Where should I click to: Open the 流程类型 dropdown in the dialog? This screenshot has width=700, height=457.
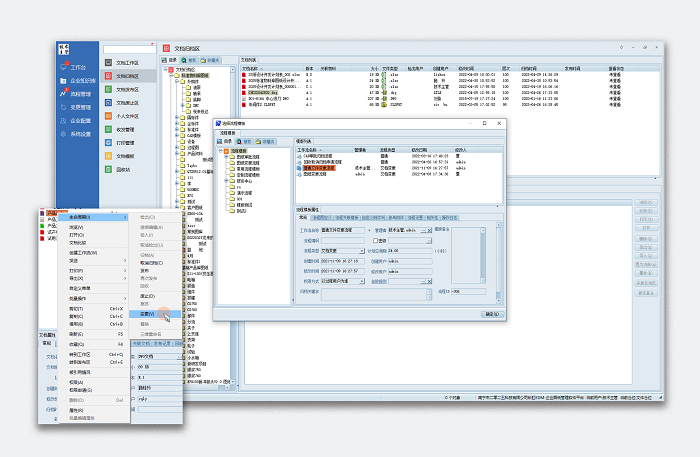362,251
